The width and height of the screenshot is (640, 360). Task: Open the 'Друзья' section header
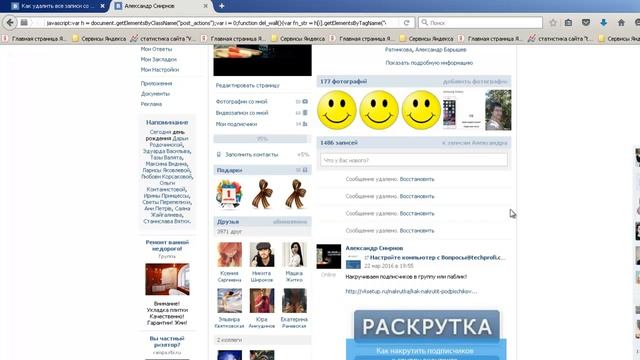coord(228,222)
